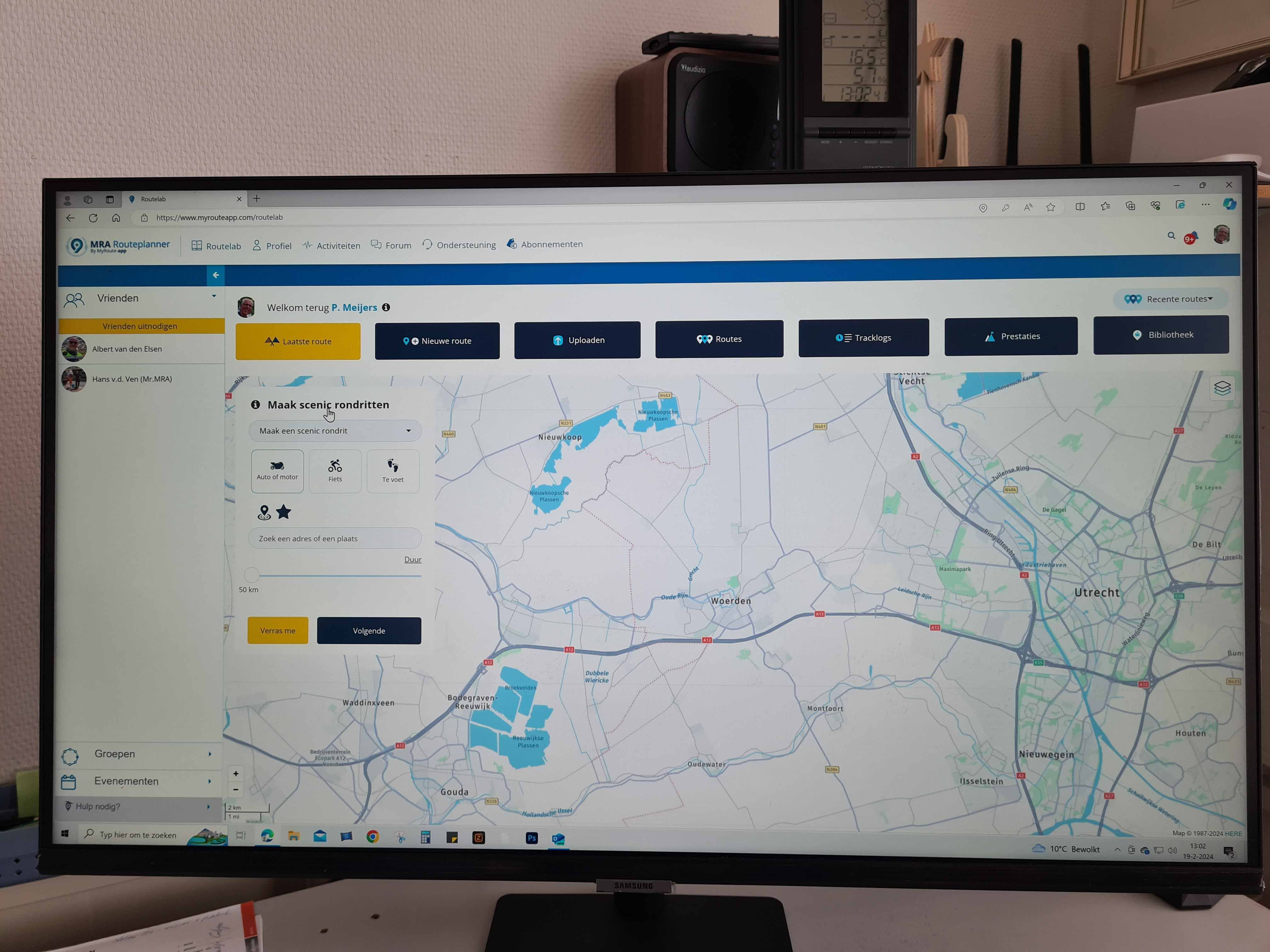The width and height of the screenshot is (1270, 952).
Task: Click the Volgende button
Action: point(369,631)
